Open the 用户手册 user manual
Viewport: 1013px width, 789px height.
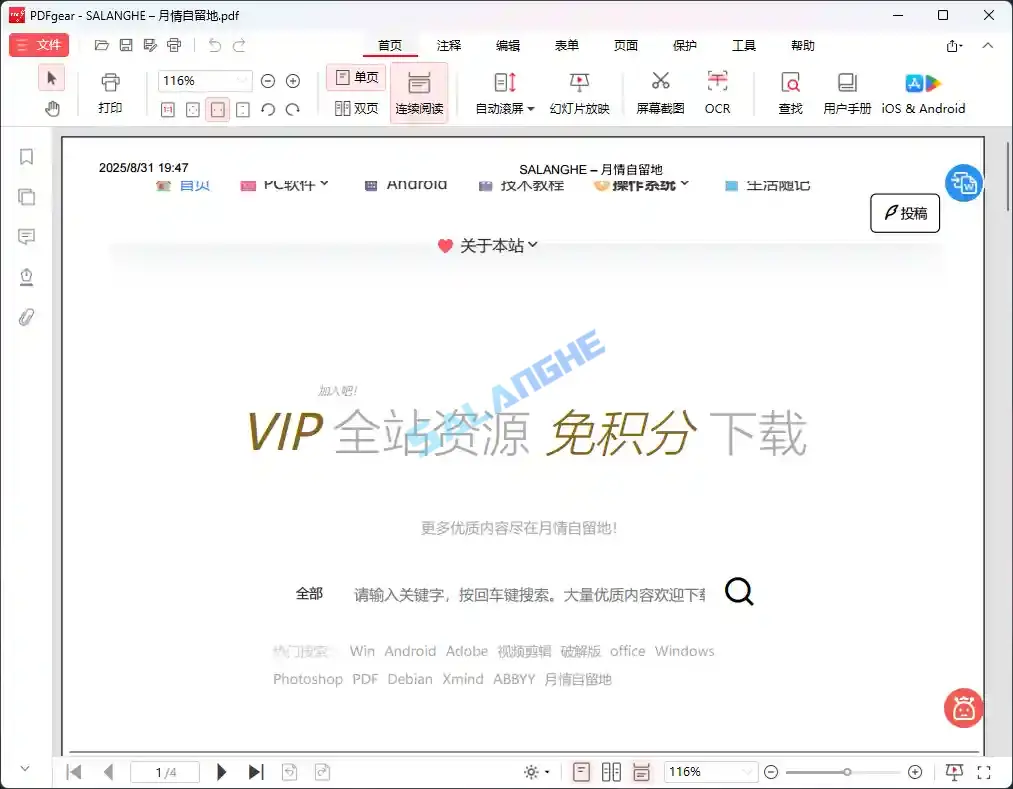click(845, 92)
